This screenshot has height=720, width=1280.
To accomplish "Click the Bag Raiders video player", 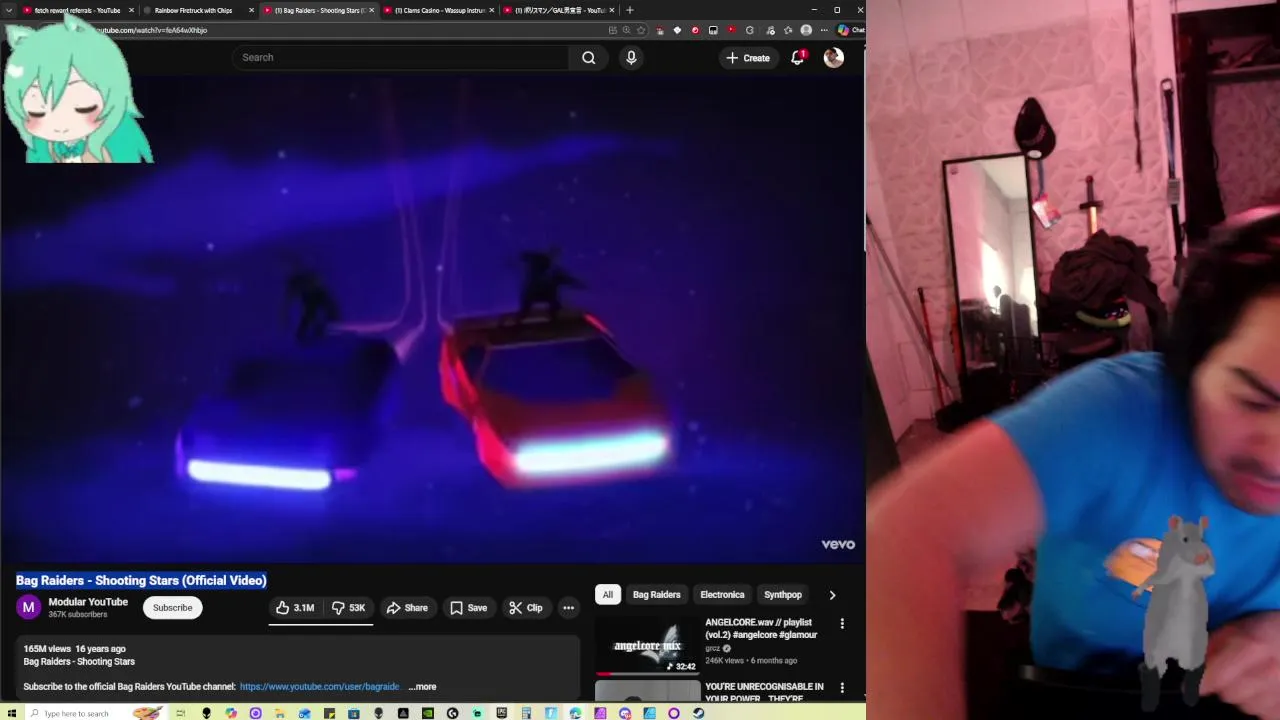I will pyautogui.click(x=432, y=320).
